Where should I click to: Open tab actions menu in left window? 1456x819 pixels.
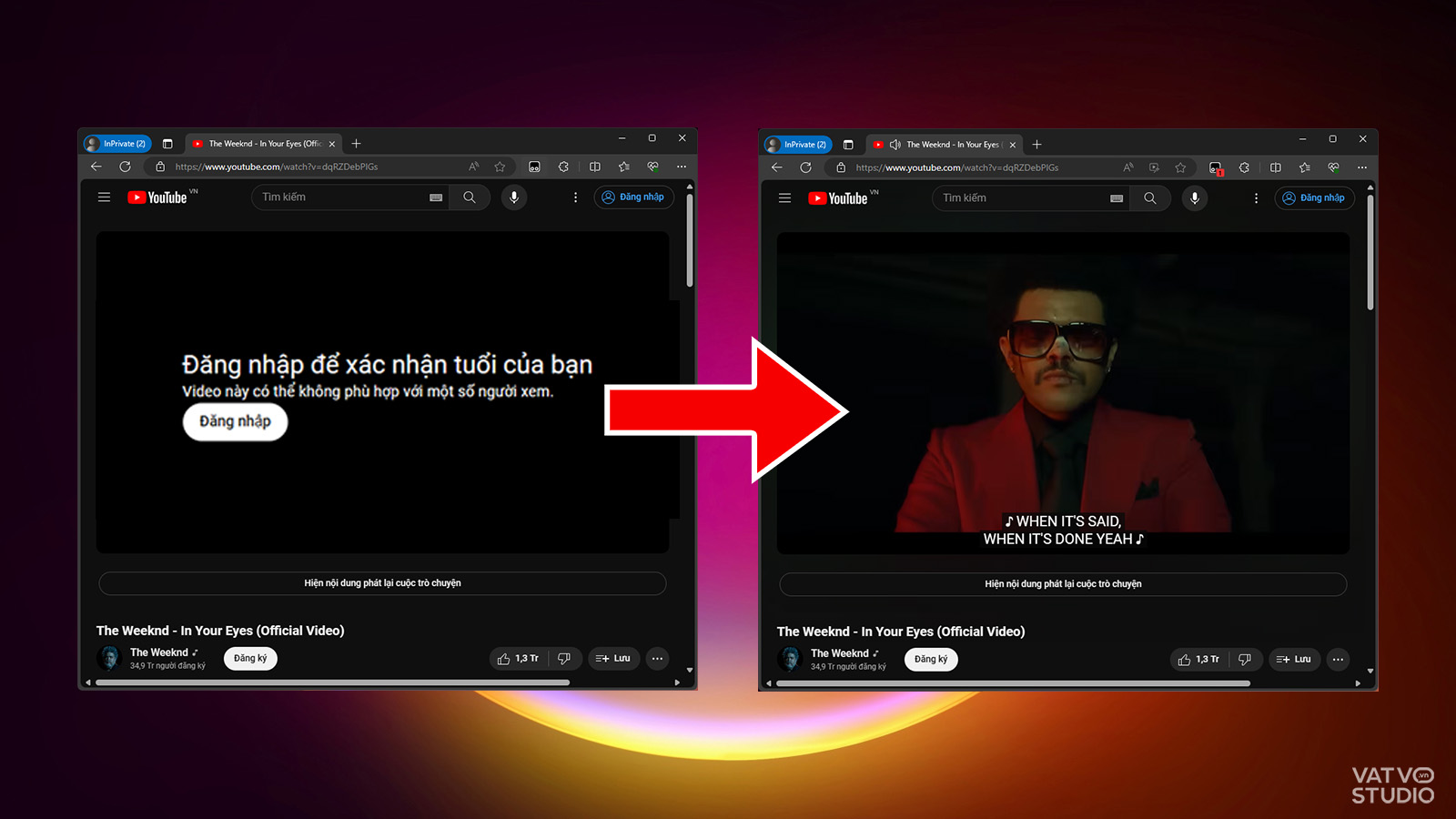(167, 144)
